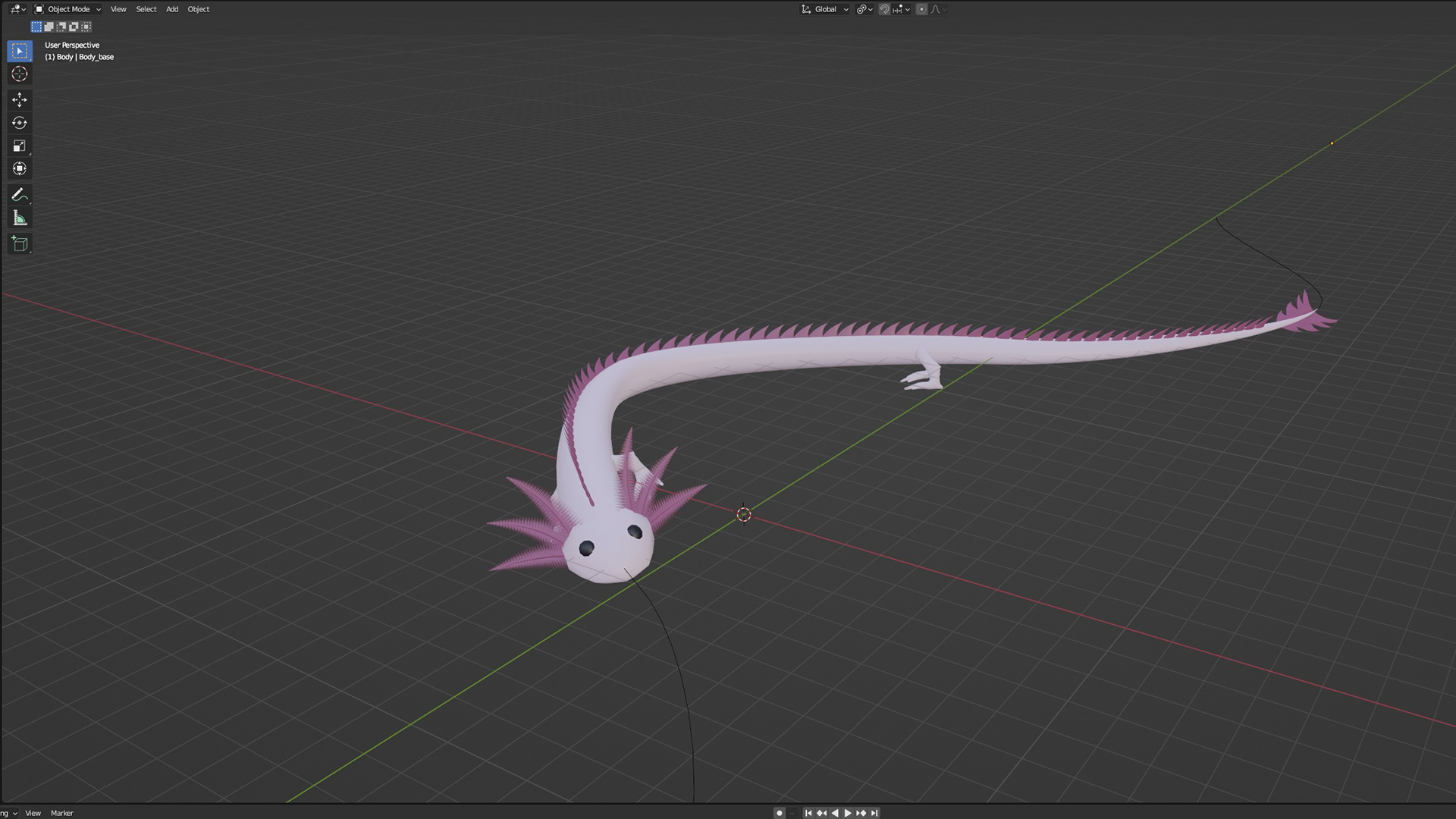Click the 3D cursor in the viewport
Image resolution: width=1456 pixels, height=819 pixels.
click(744, 515)
